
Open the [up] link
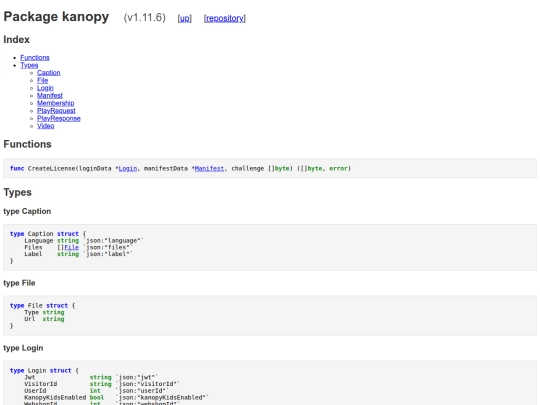click(x=185, y=18)
